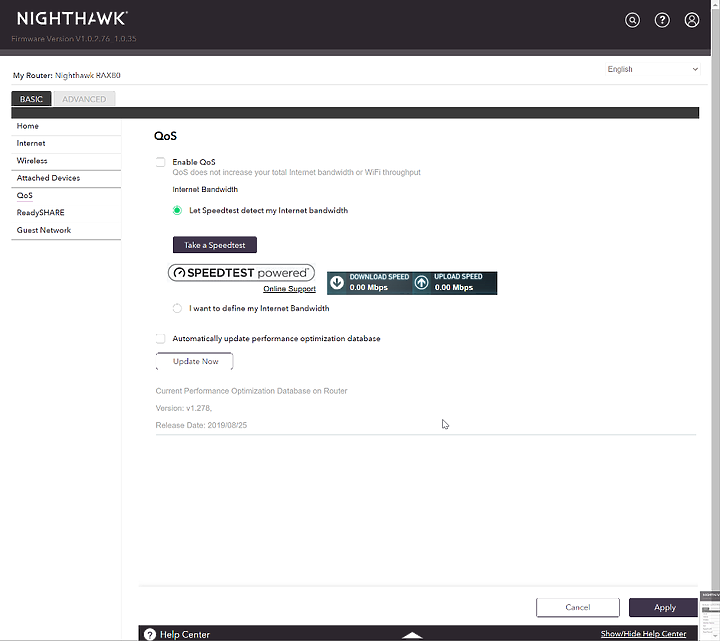720x641 pixels.
Task: Open Attached Devices in the sidebar
Action: coord(48,178)
